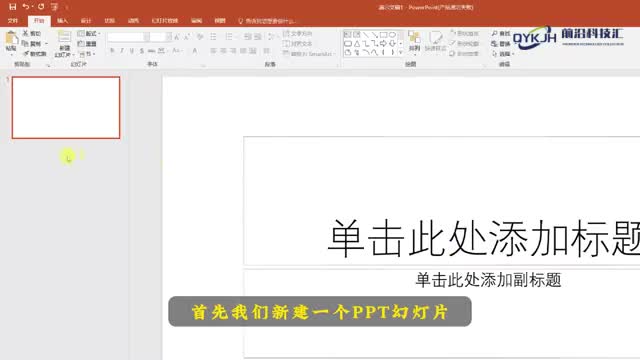Click the Reset (重置) slide button

coord(87,44)
